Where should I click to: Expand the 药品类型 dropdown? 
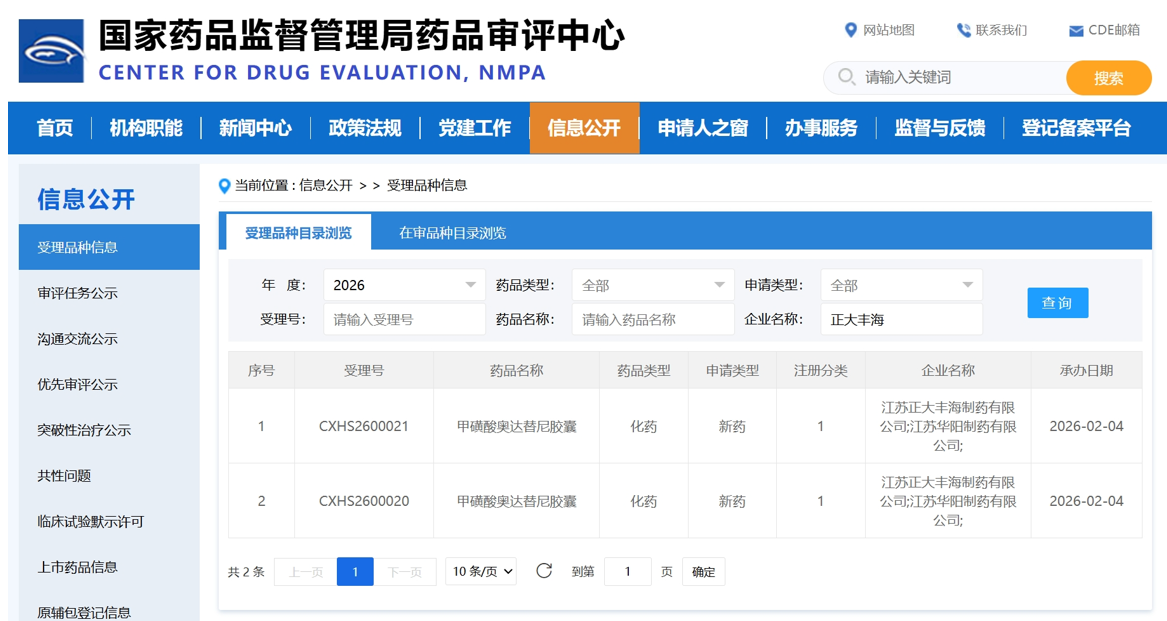pos(652,285)
